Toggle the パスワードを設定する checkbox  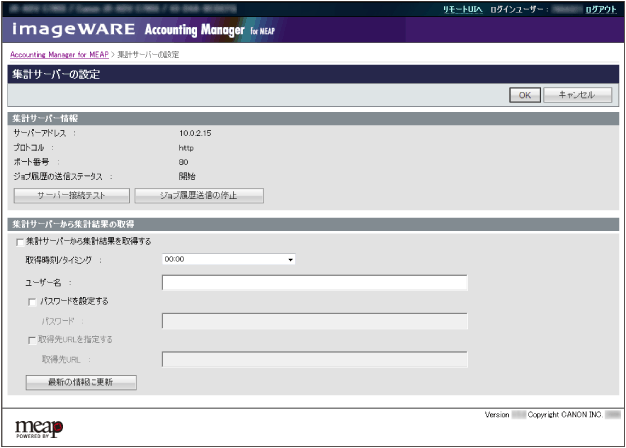(x=33, y=301)
